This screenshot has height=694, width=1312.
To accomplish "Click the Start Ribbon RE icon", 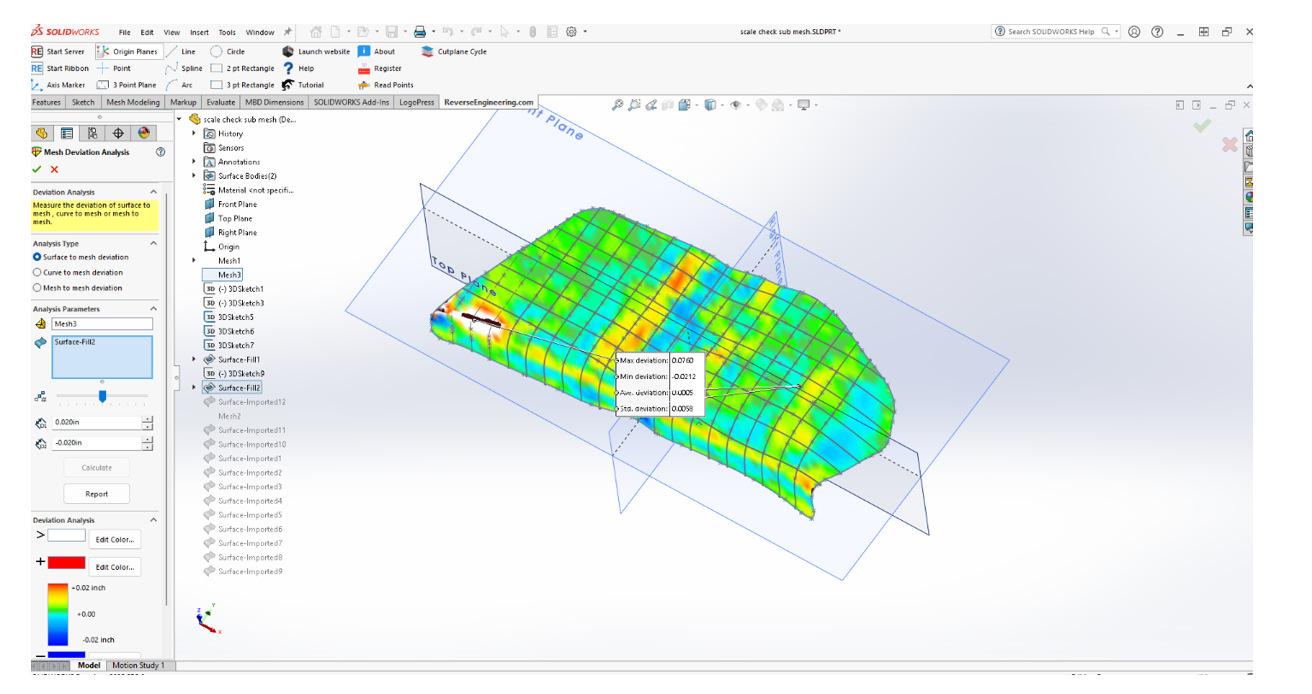I will (x=37, y=68).
